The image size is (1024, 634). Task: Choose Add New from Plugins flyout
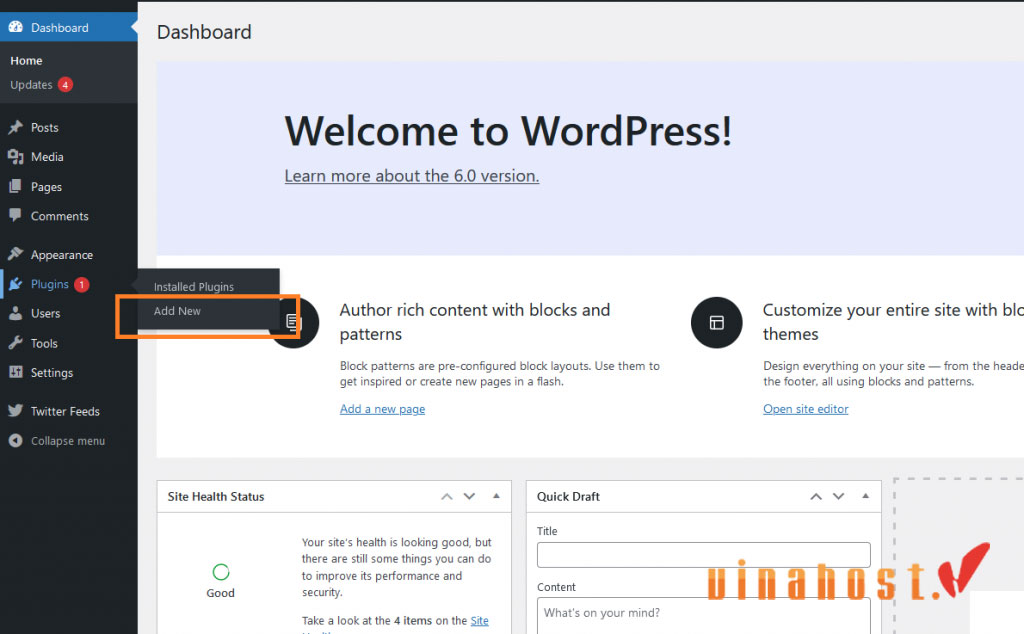click(x=177, y=311)
